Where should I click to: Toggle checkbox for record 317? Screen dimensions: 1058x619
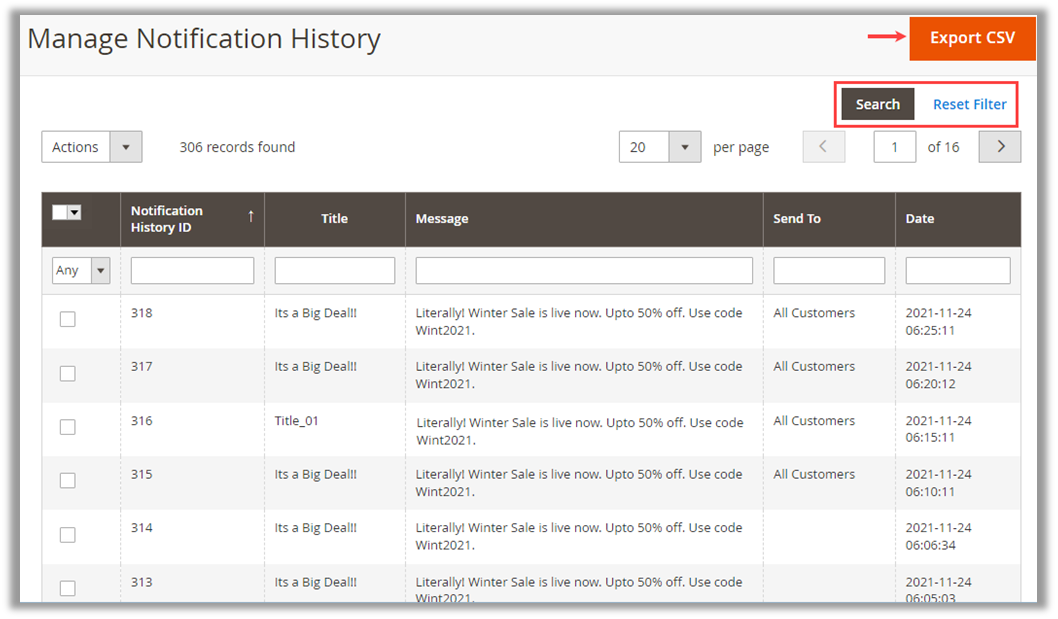point(67,373)
